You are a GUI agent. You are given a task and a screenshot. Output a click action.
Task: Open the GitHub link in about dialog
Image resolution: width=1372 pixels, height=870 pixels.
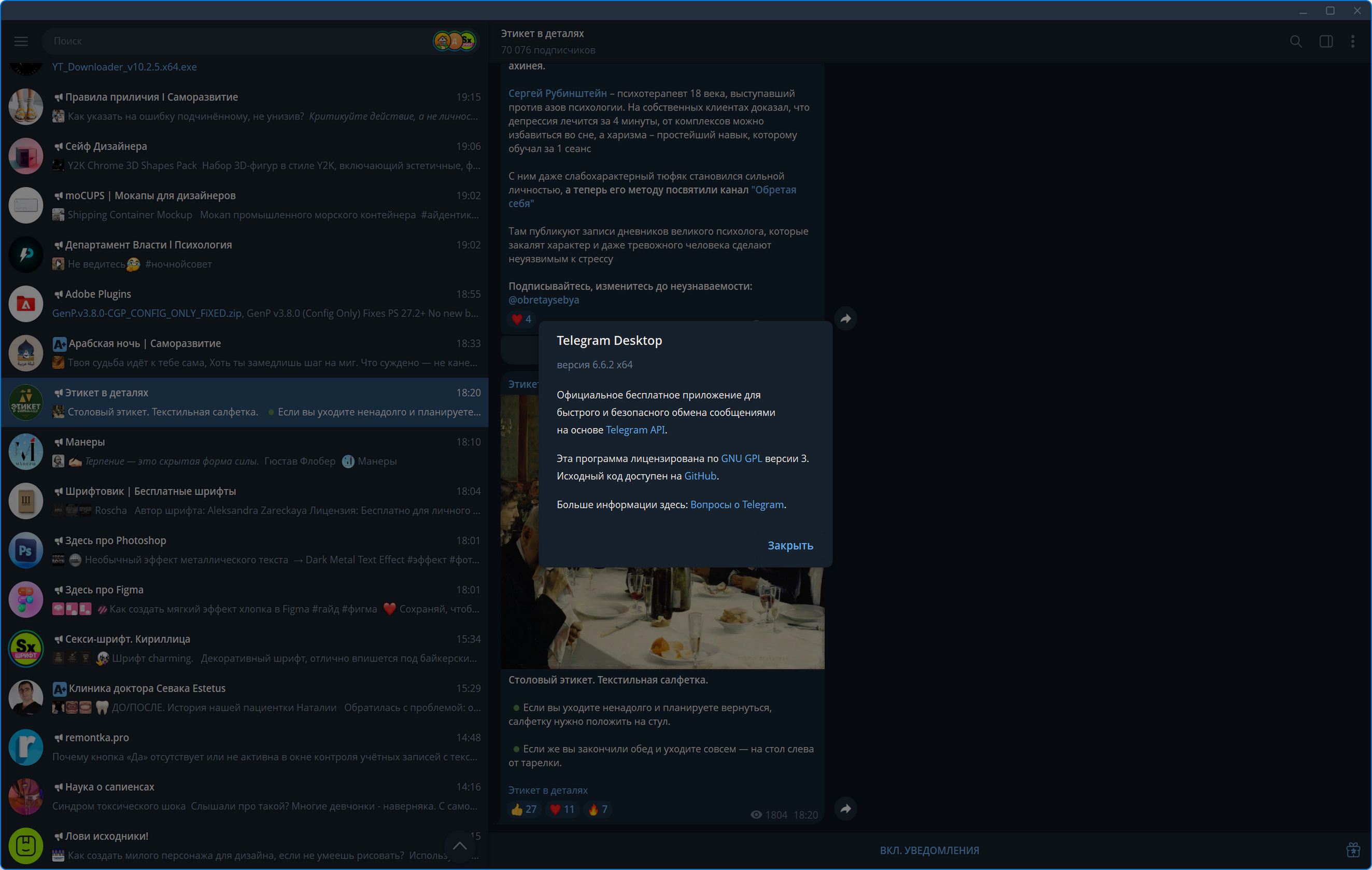[x=700, y=476]
